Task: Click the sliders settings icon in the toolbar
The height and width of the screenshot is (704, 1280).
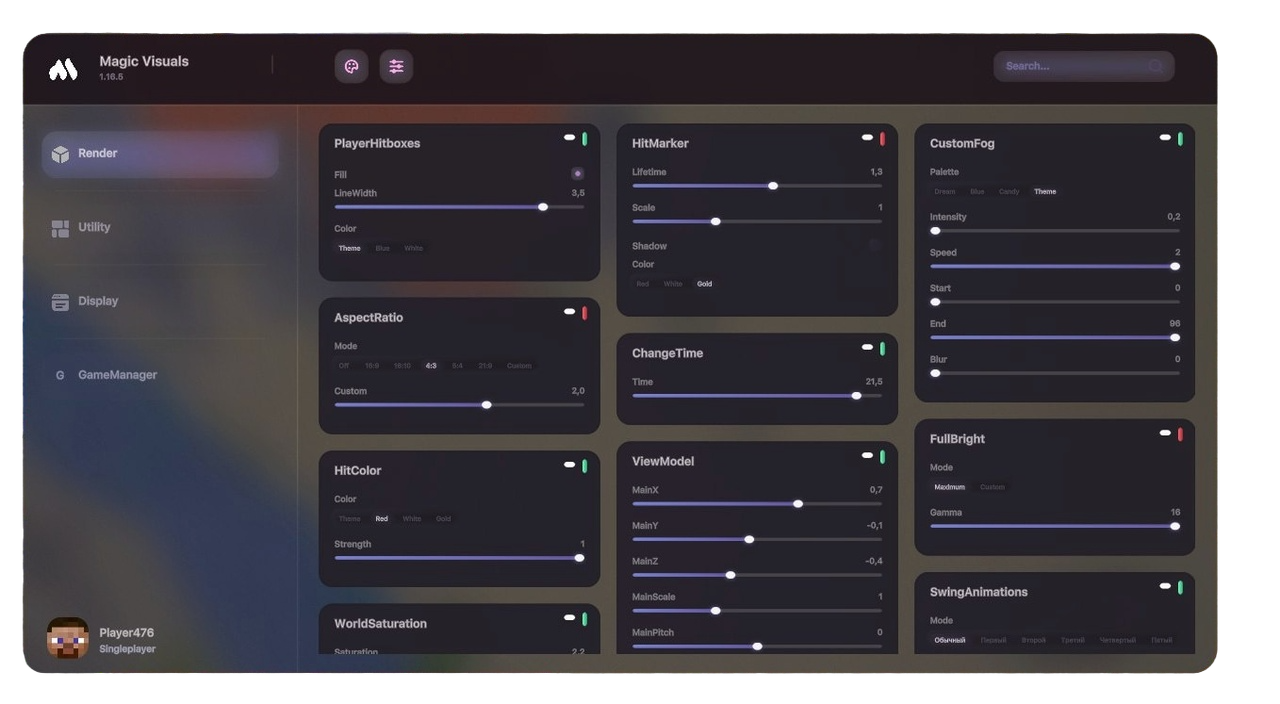Action: (x=395, y=66)
